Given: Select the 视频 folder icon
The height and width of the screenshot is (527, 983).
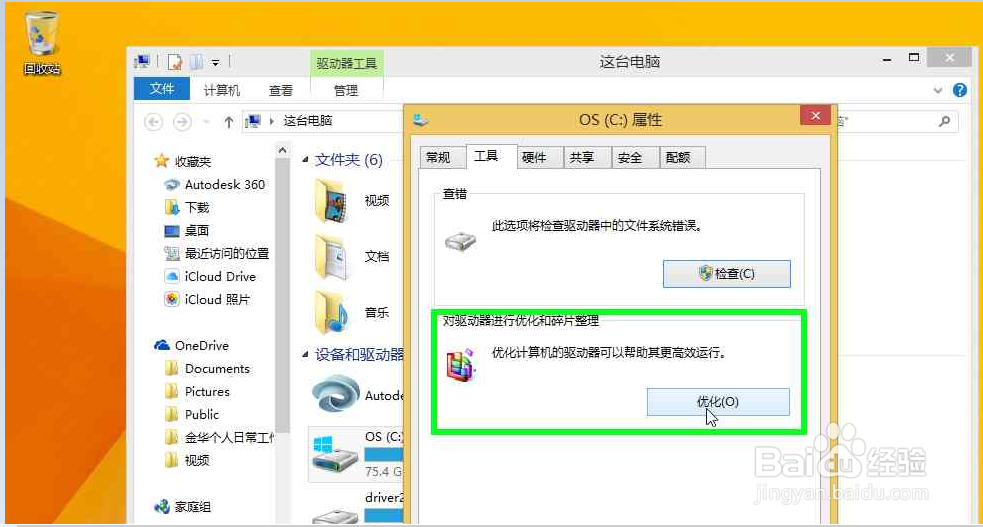Looking at the screenshot, I should (333, 201).
